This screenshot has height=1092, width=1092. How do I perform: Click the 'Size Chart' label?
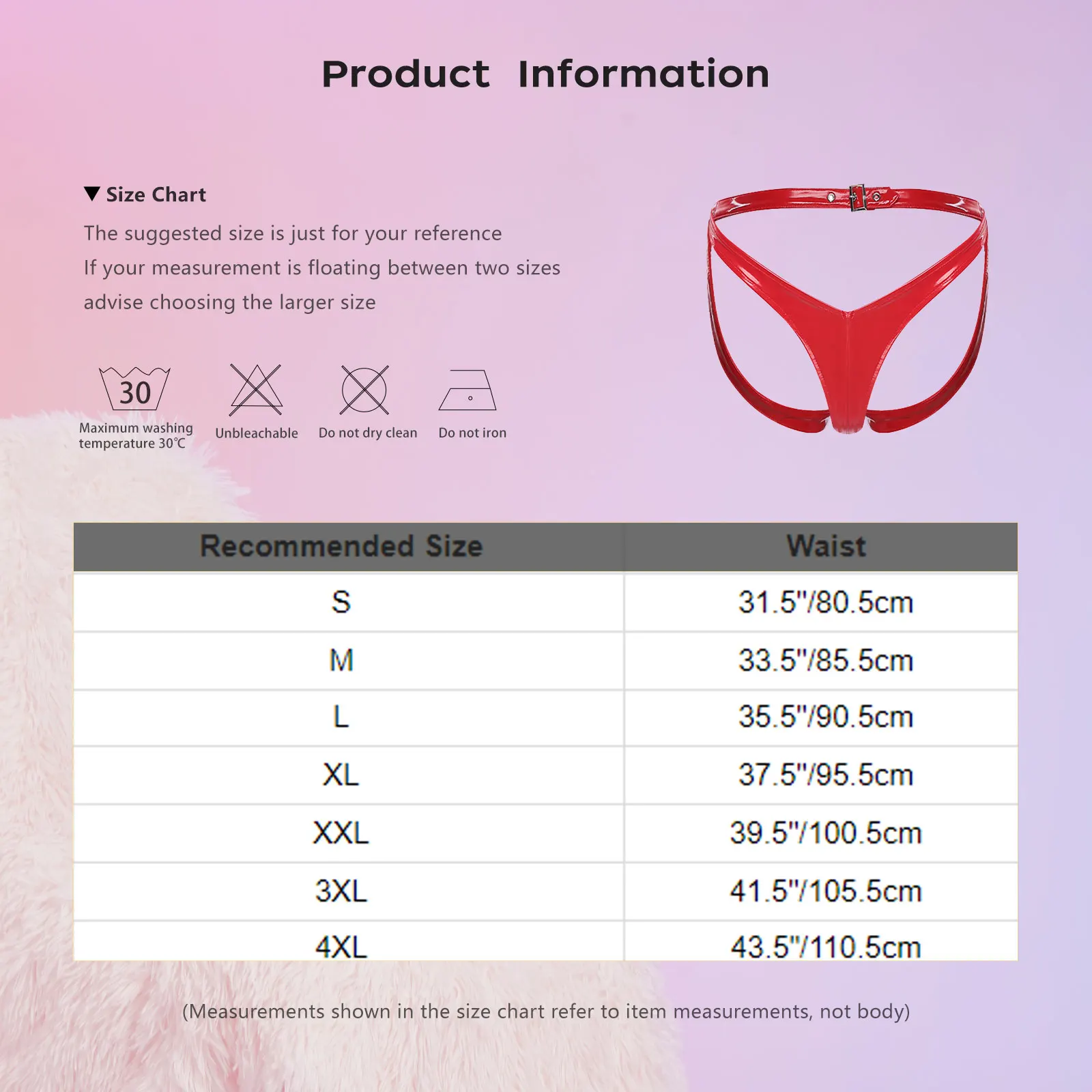click(x=156, y=195)
